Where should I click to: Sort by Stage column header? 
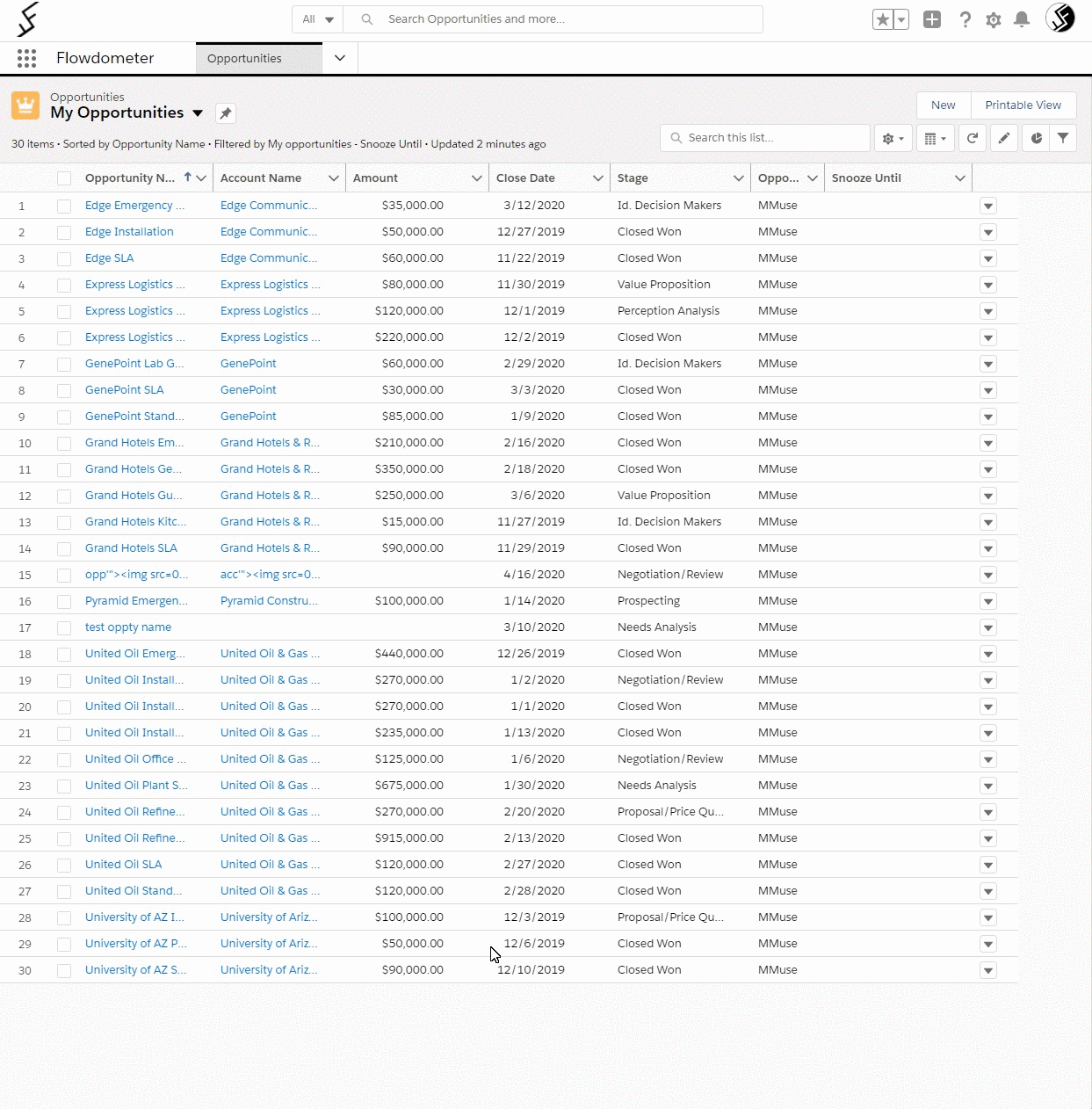click(x=633, y=178)
